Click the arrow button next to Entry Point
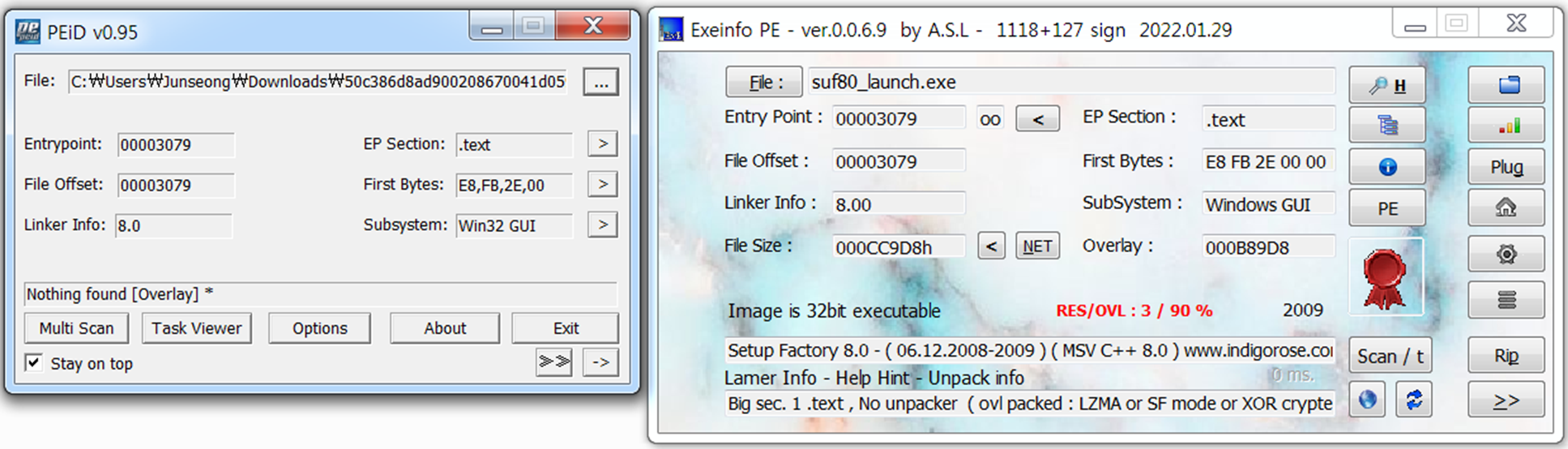This screenshot has width=1568, height=449. click(1037, 119)
